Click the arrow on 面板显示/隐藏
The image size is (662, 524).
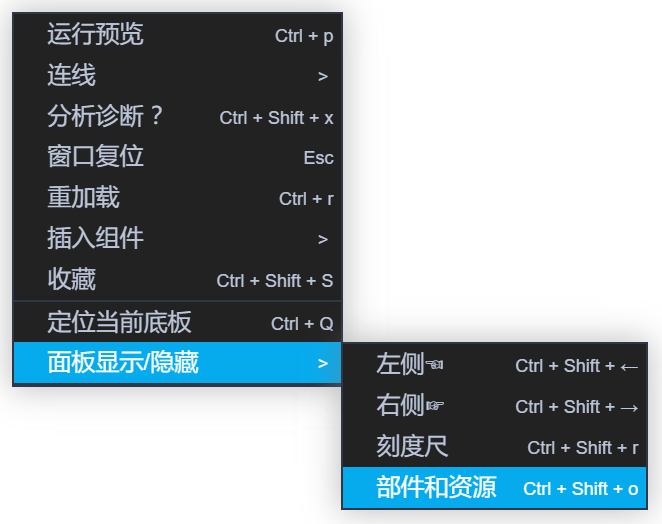[323, 363]
